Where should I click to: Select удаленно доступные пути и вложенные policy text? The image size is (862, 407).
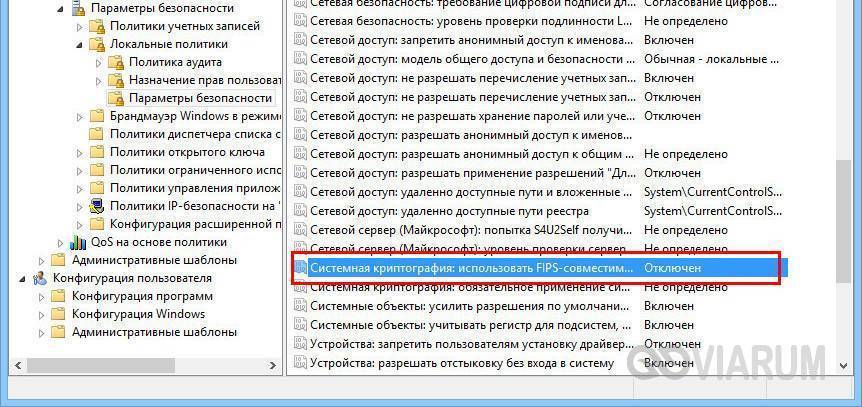tap(471, 192)
